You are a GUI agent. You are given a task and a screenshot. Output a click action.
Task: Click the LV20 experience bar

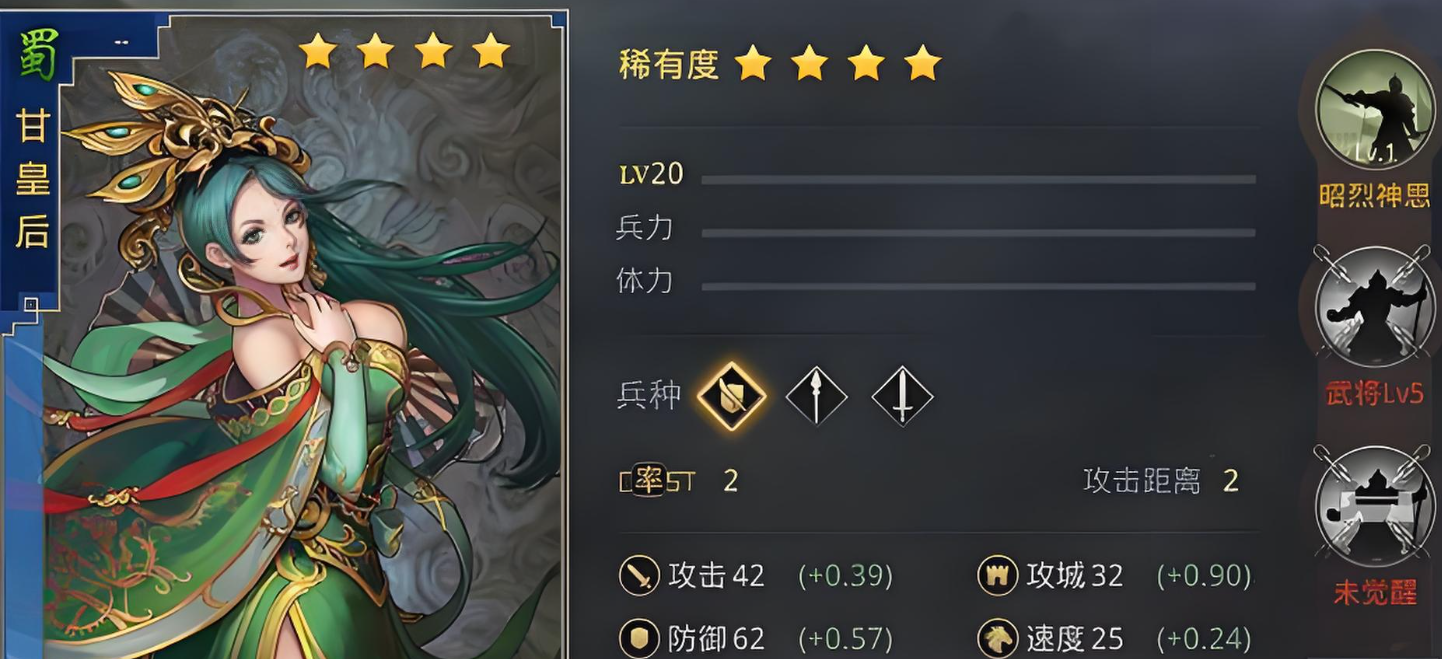point(978,180)
